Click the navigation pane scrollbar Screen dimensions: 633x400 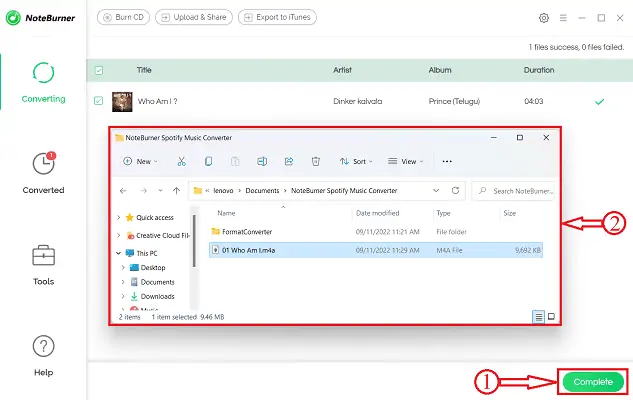(x=194, y=241)
